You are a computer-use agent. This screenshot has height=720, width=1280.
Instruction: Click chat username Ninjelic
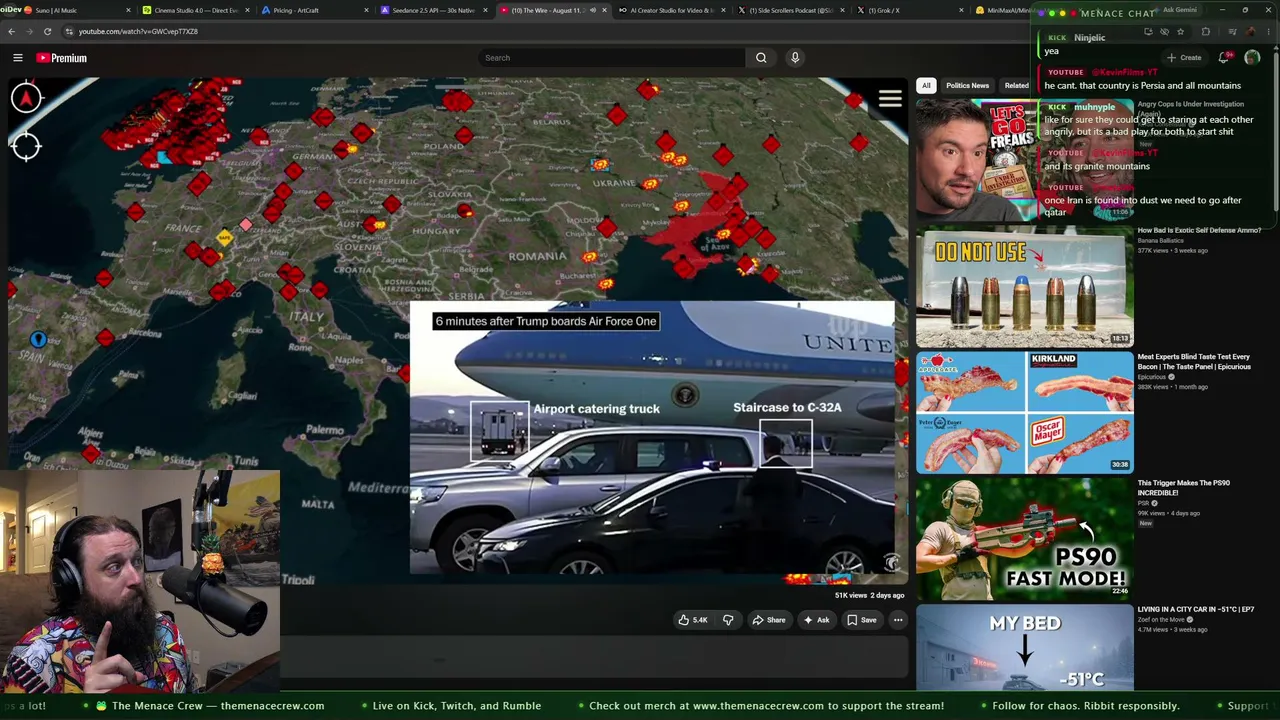[1089, 38]
